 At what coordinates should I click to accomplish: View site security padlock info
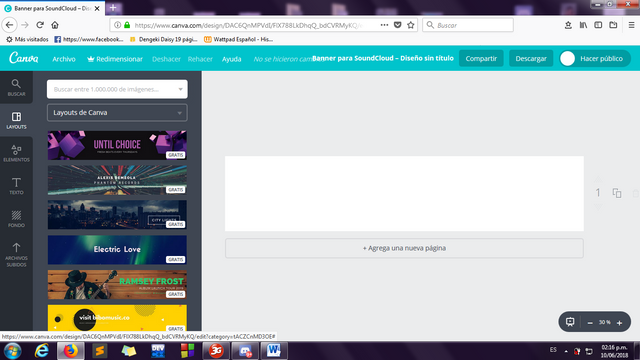[x=127, y=25]
